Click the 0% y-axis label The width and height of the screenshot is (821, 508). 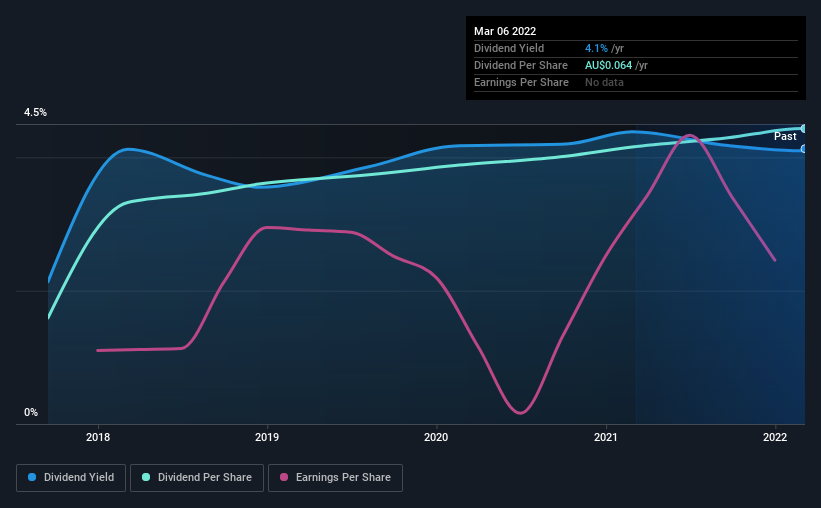[x=31, y=413]
